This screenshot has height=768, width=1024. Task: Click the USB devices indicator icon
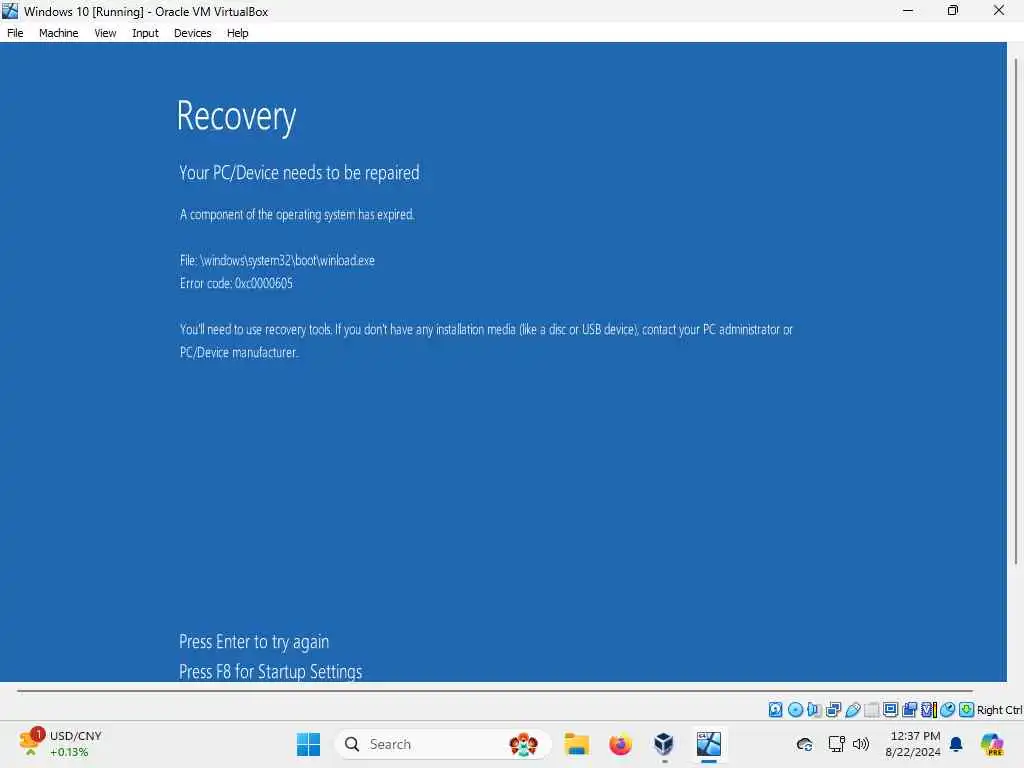852,709
